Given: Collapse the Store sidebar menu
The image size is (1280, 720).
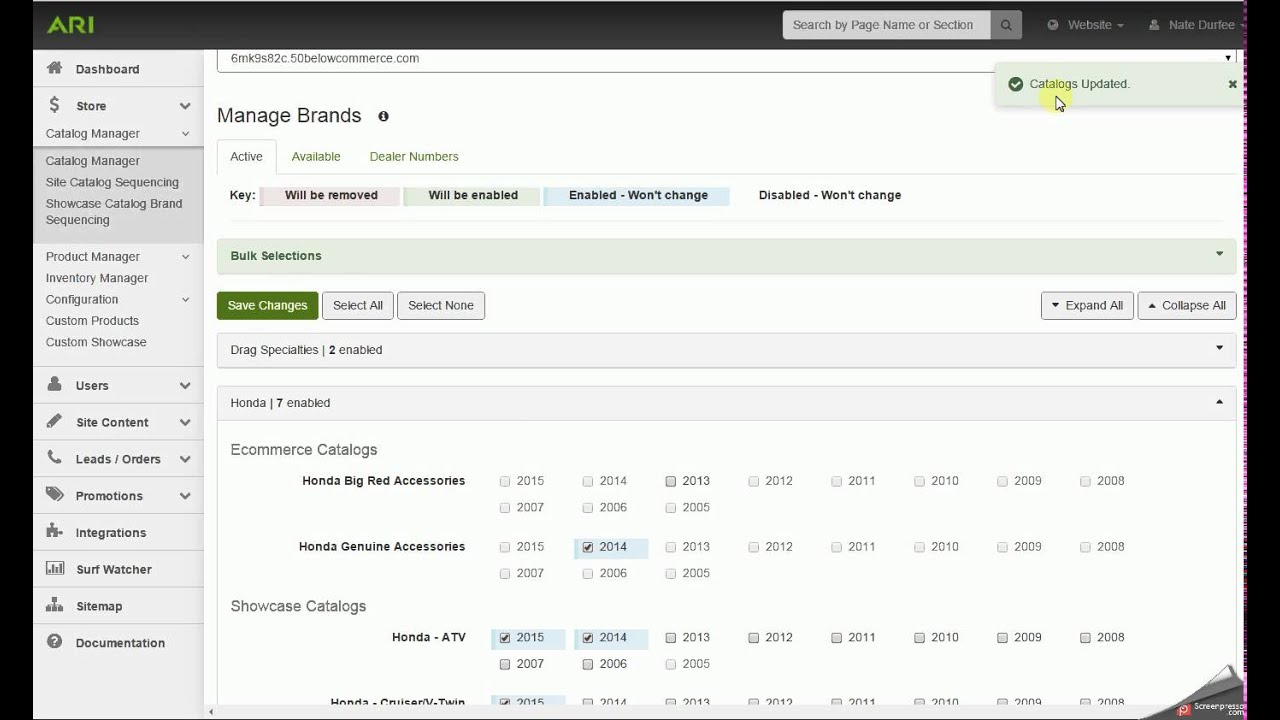Looking at the screenshot, I should pos(185,106).
